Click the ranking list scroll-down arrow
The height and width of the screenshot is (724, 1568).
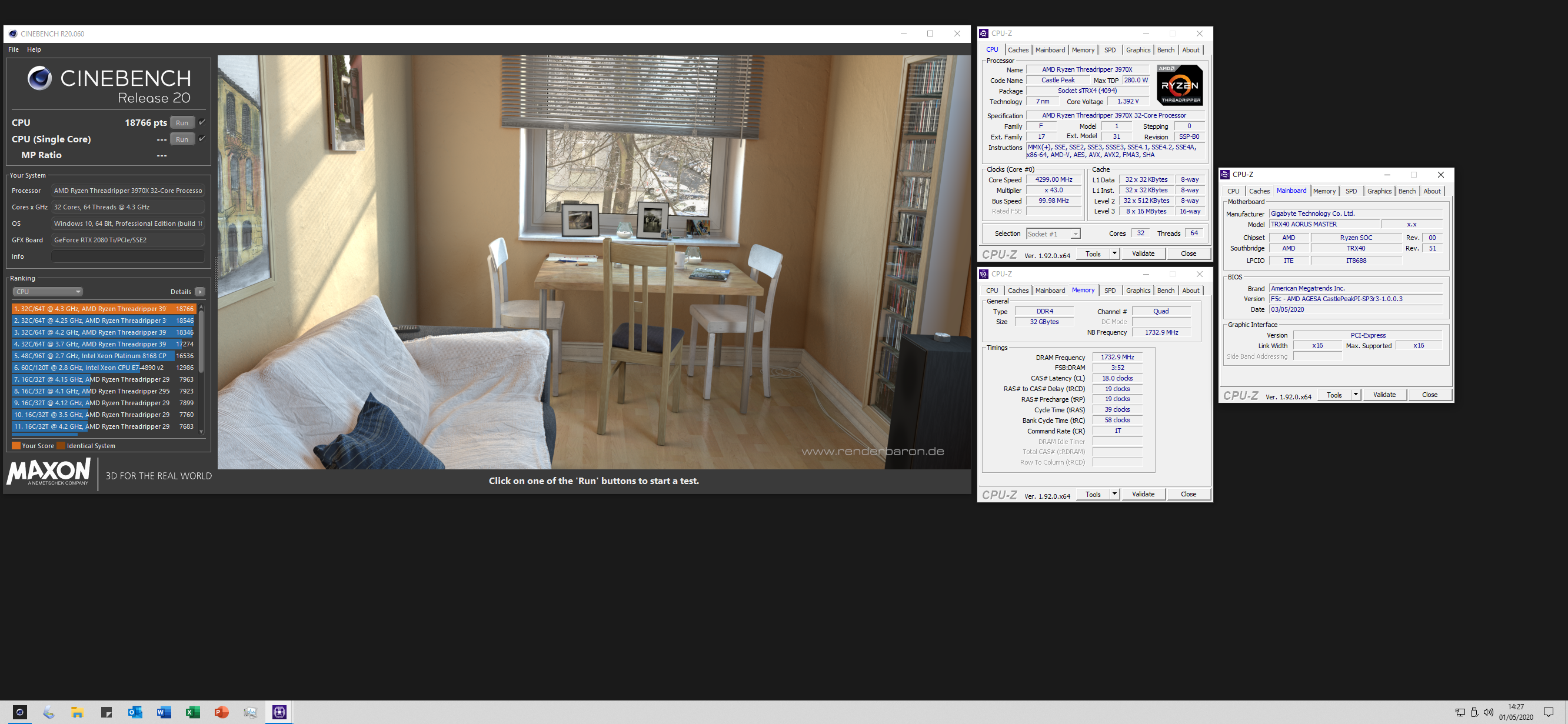[201, 432]
